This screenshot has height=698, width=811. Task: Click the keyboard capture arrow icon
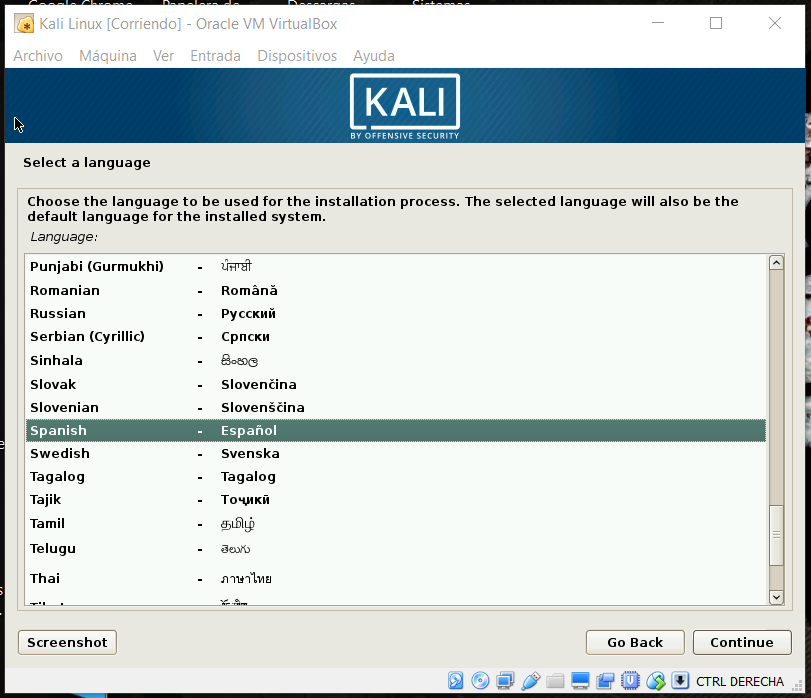[680, 681]
